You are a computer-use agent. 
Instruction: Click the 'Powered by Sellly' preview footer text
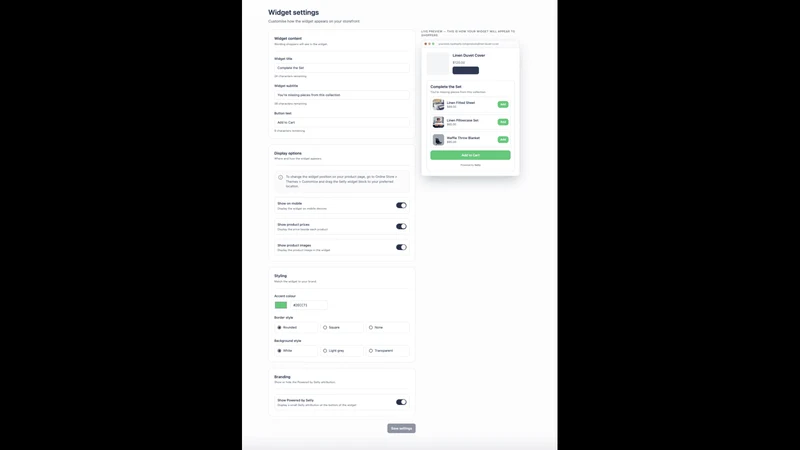point(470,165)
